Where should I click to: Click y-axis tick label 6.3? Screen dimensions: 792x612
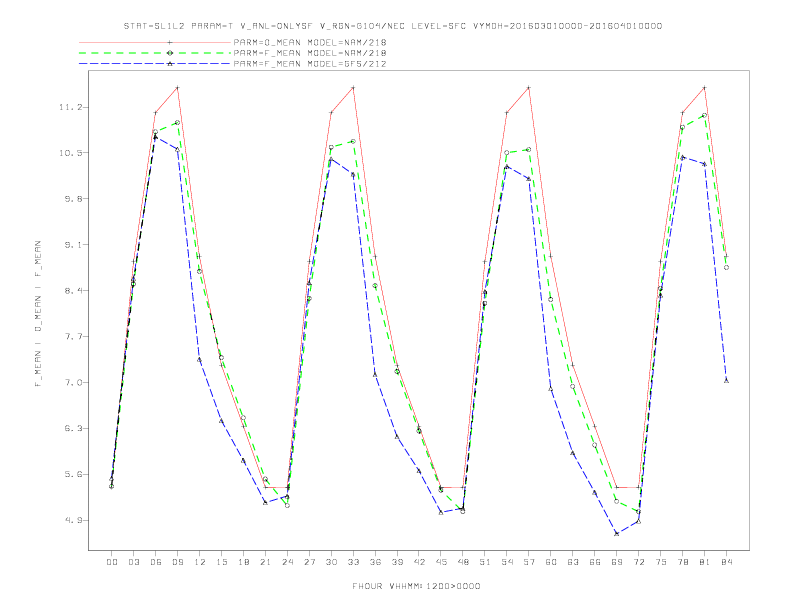73,429
